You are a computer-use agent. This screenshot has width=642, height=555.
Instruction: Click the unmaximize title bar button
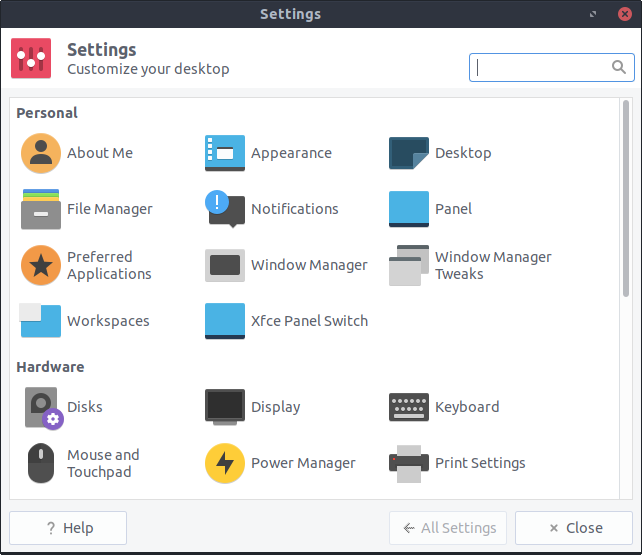[593, 14]
